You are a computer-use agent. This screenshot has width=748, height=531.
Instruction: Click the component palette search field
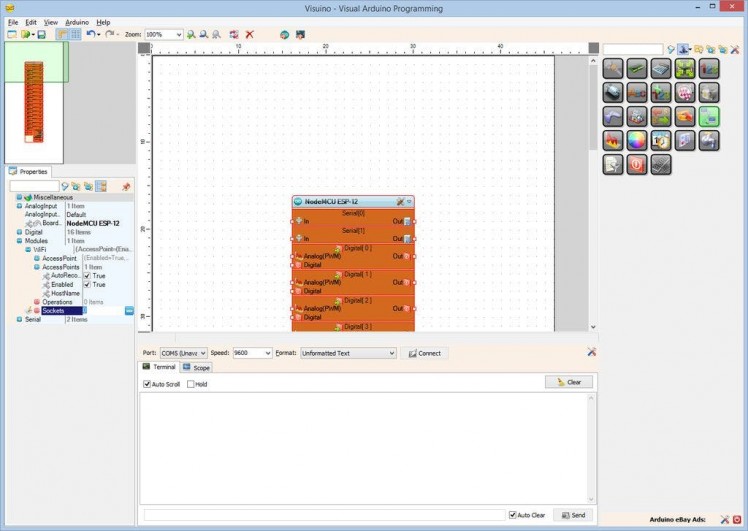click(632, 49)
